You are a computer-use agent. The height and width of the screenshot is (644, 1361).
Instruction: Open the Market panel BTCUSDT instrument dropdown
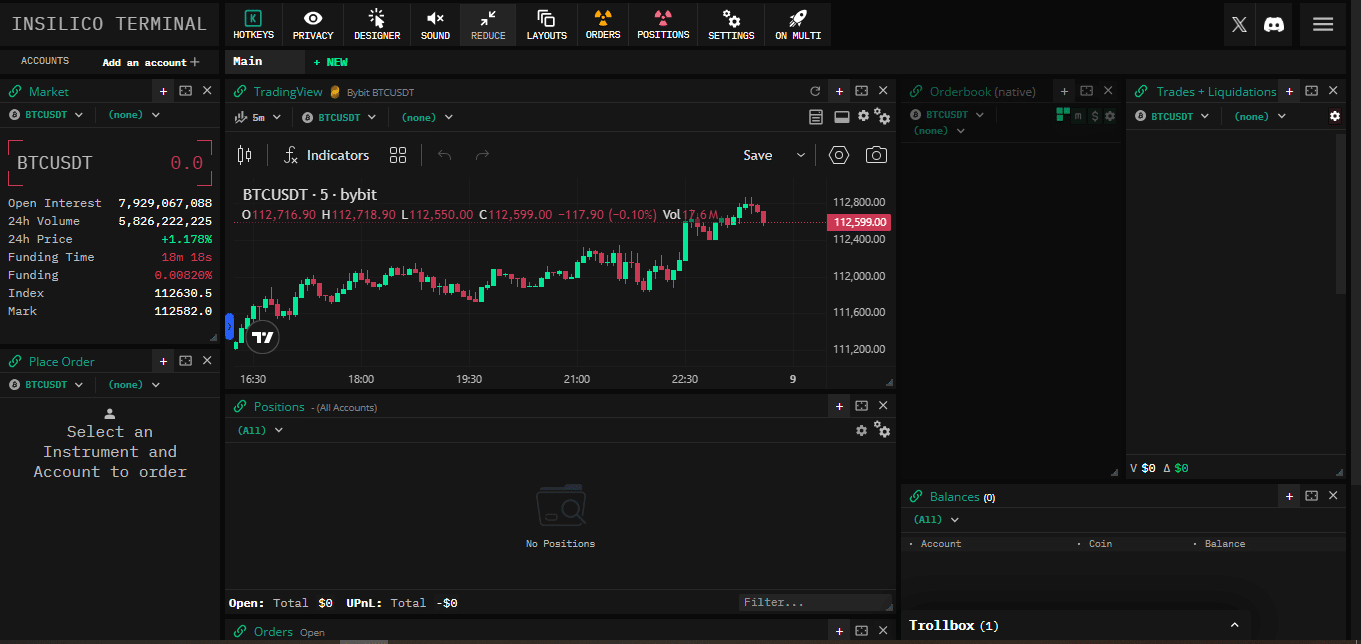tap(46, 115)
